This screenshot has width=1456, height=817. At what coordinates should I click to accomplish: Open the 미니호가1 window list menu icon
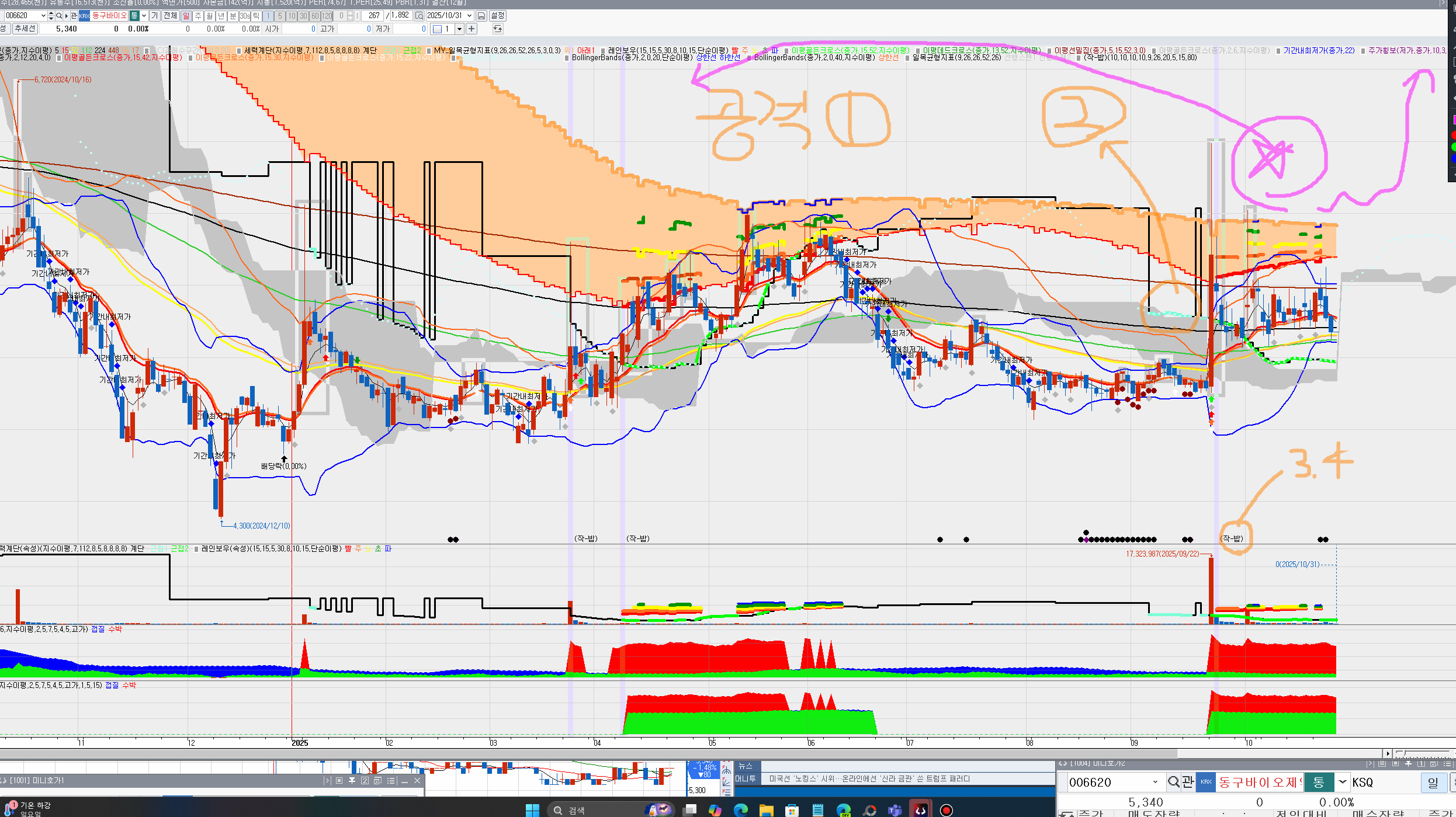(x=391, y=781)
